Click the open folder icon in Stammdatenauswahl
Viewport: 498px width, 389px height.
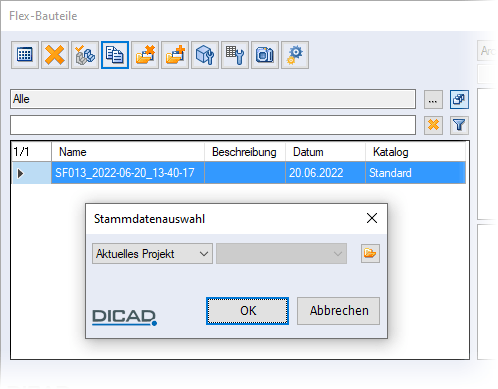(x=370, y=253)
